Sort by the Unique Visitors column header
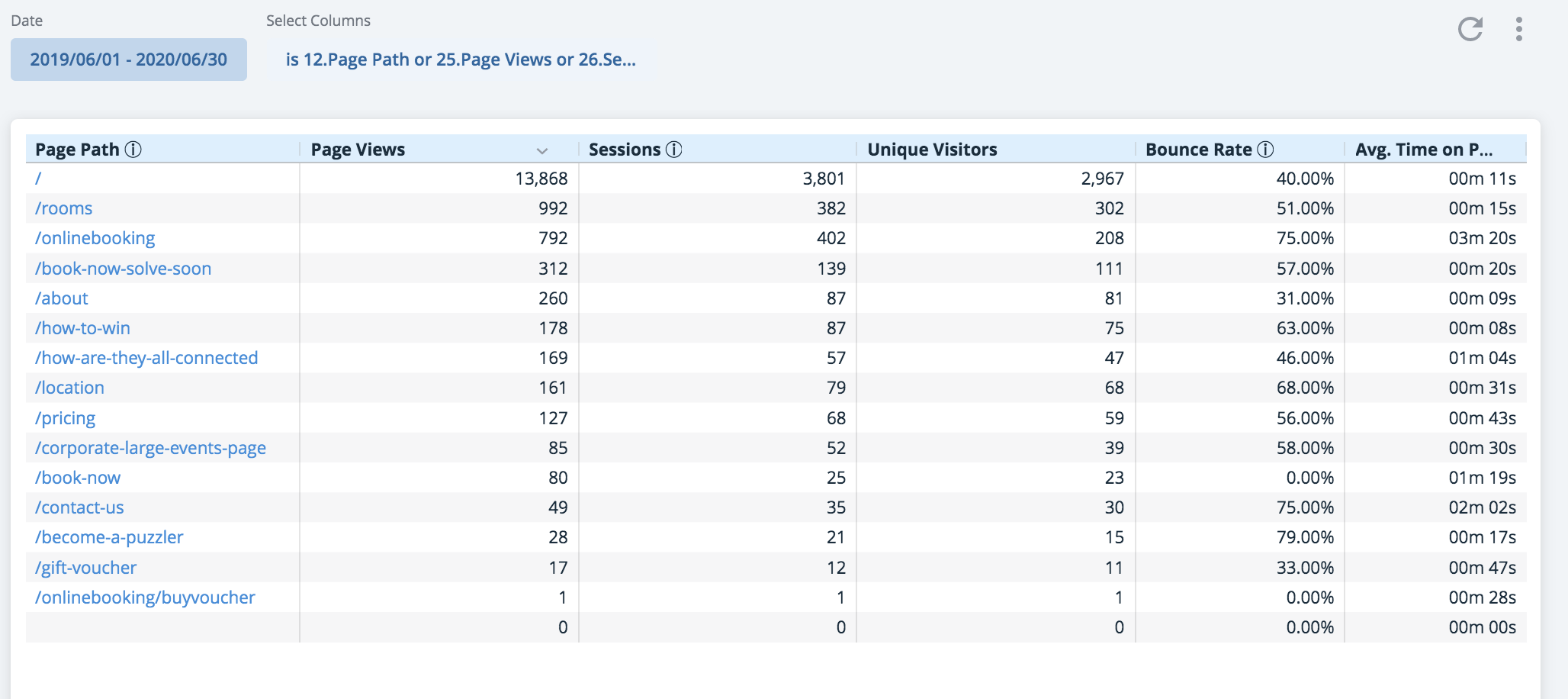Screen dimensions: 1568x699 [933, 150]
